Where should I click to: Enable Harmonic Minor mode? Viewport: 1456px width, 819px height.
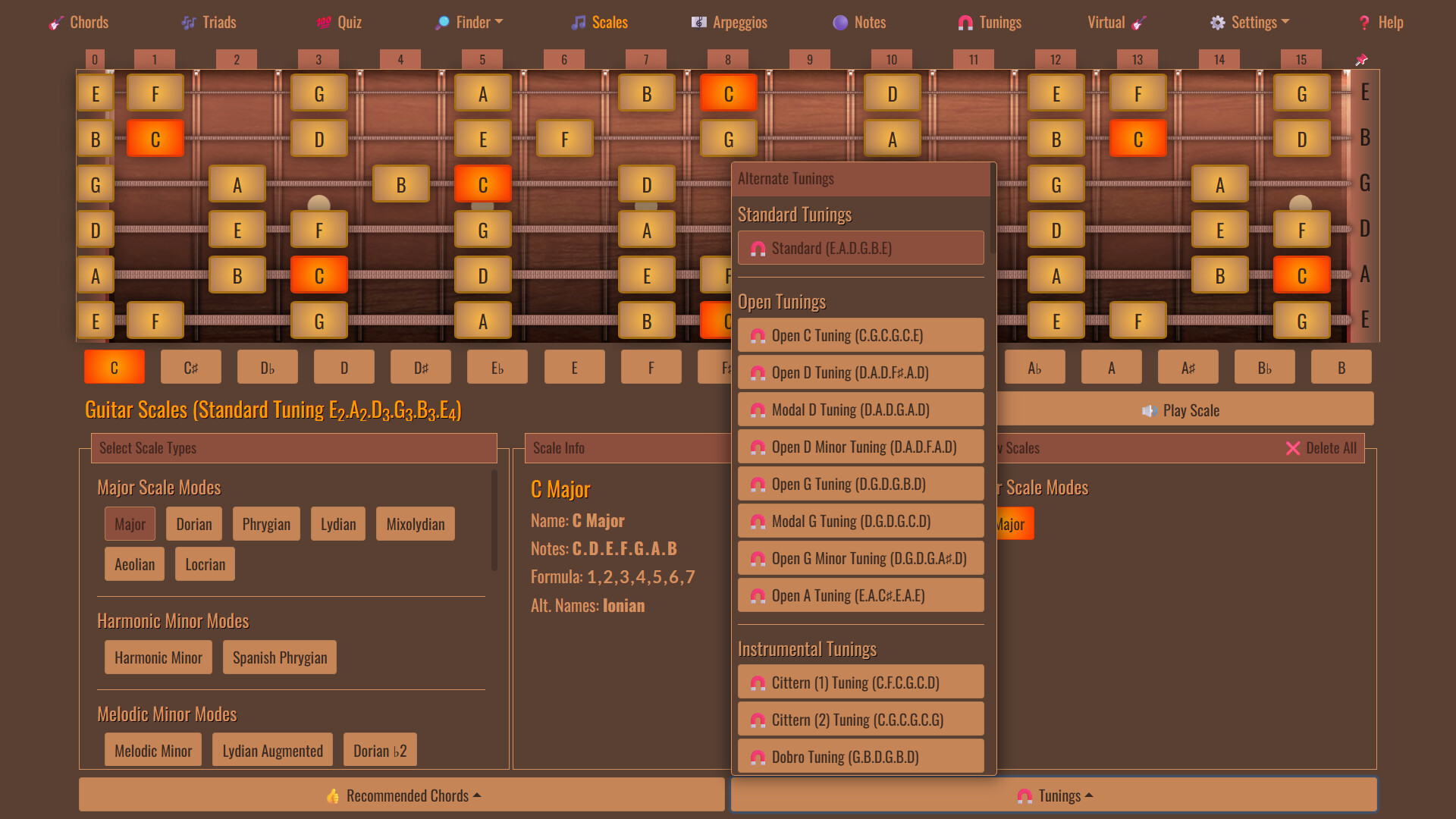pos(158,657)
